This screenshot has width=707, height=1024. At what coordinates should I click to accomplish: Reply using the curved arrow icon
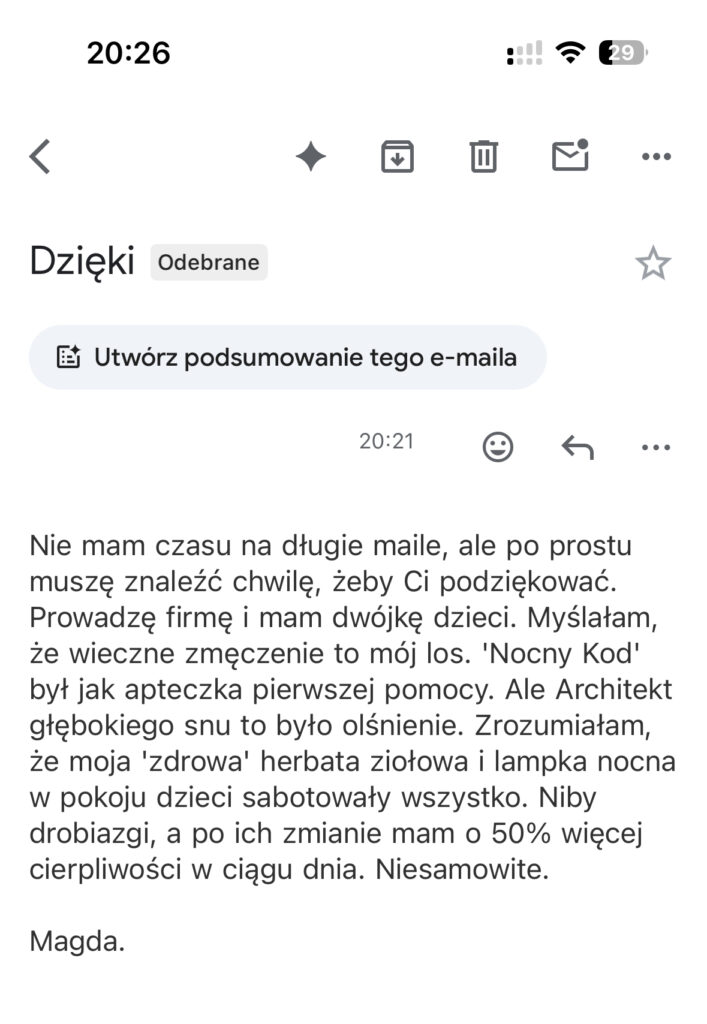point(578,448)
